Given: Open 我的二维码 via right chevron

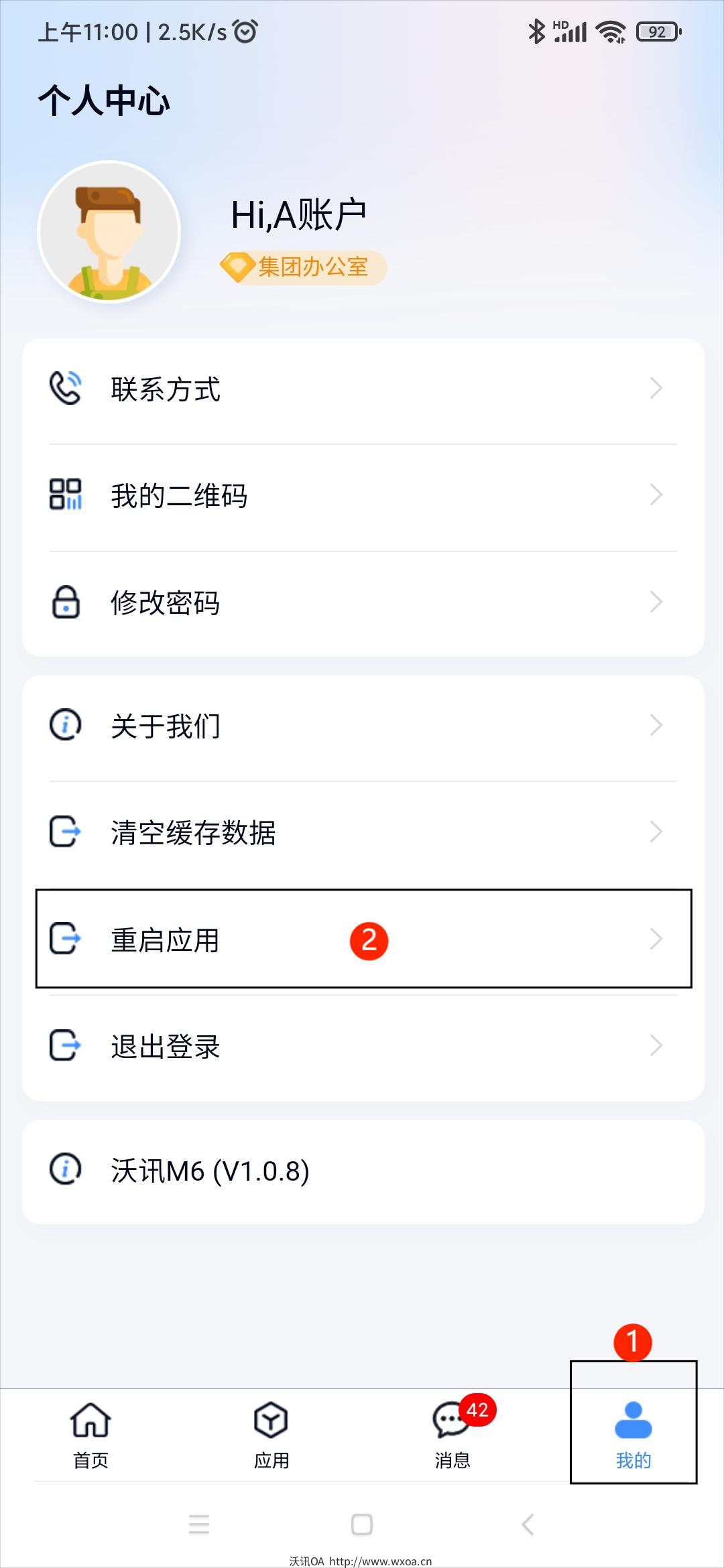Looking at the screenshot, I should coord(656,495).
